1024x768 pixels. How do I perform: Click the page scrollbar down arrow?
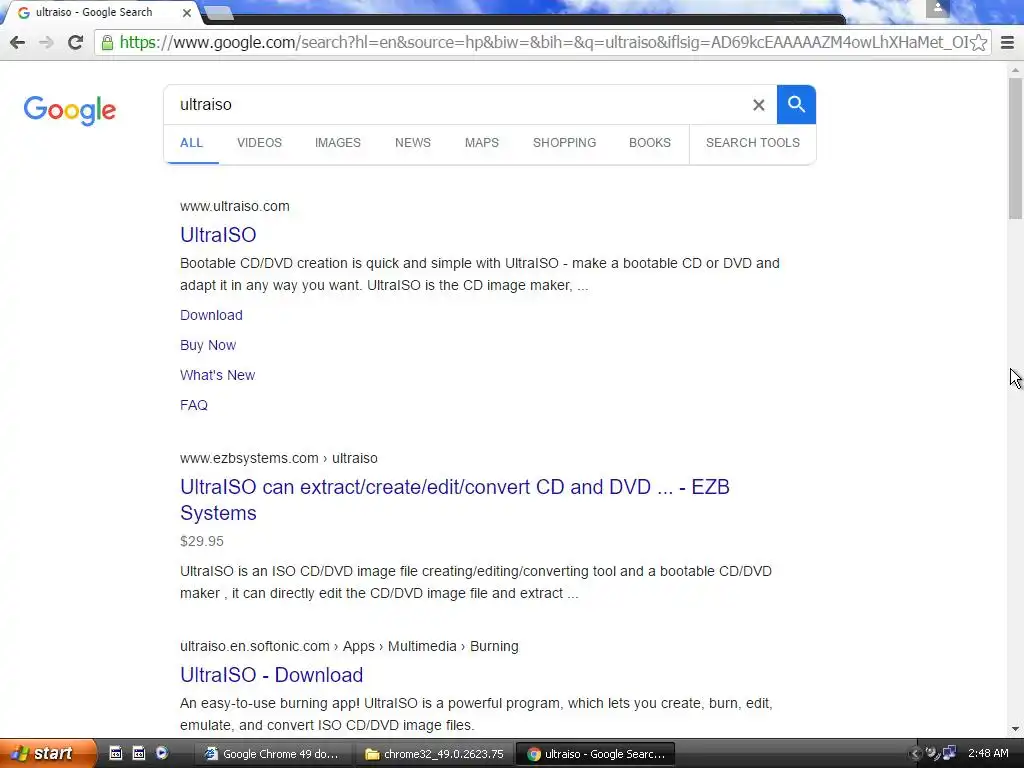(1016, 729)
